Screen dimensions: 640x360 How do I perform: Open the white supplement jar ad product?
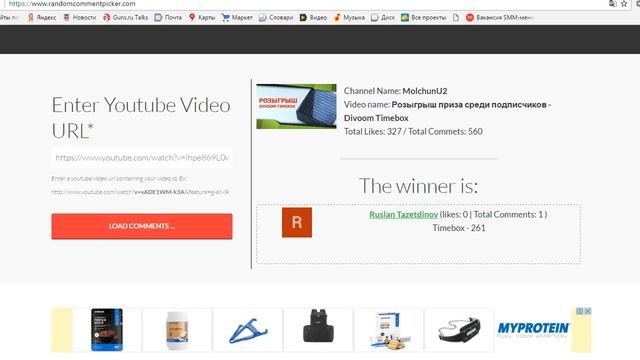[177, 330]
